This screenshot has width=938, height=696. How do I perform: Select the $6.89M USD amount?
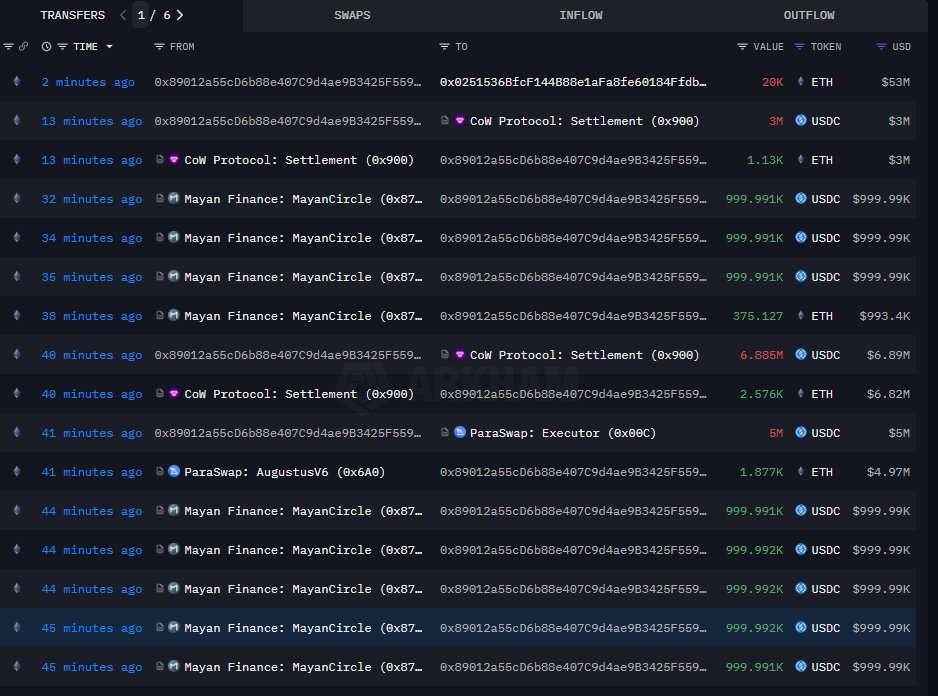point(888,355)
